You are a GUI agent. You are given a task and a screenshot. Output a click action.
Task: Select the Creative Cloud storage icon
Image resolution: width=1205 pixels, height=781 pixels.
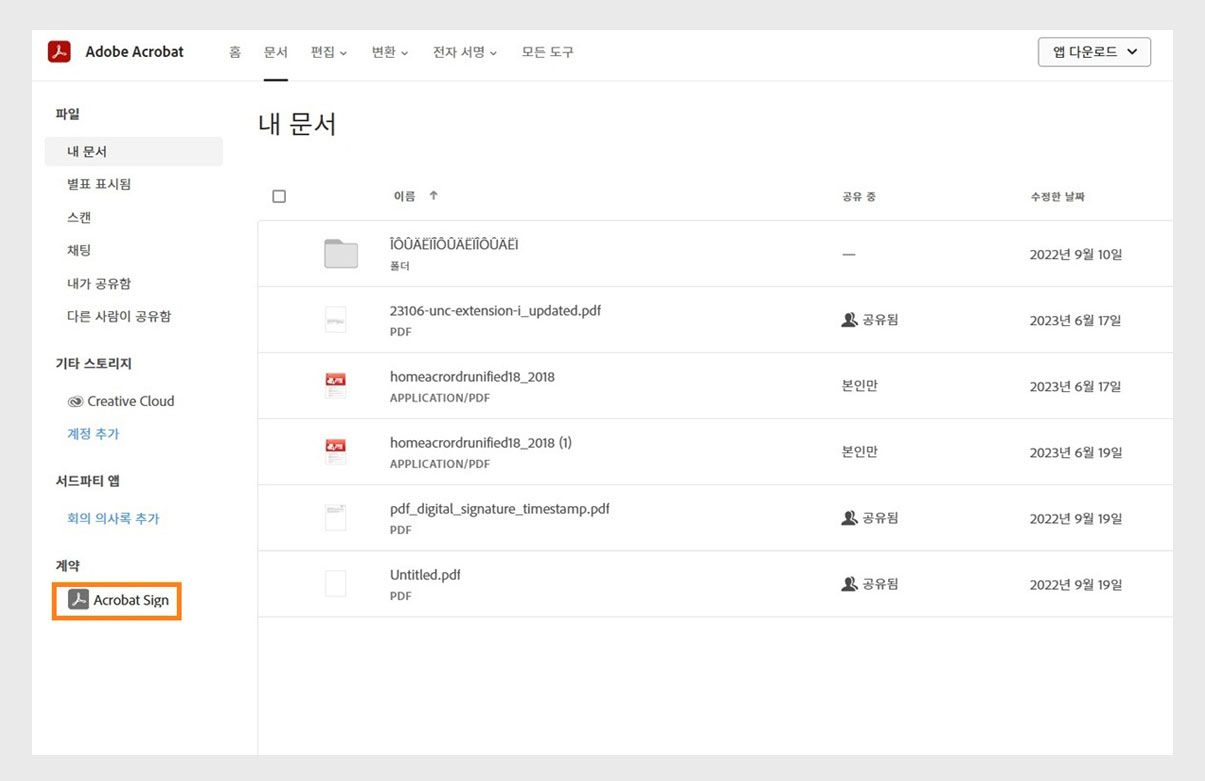[x=76, y=401]
